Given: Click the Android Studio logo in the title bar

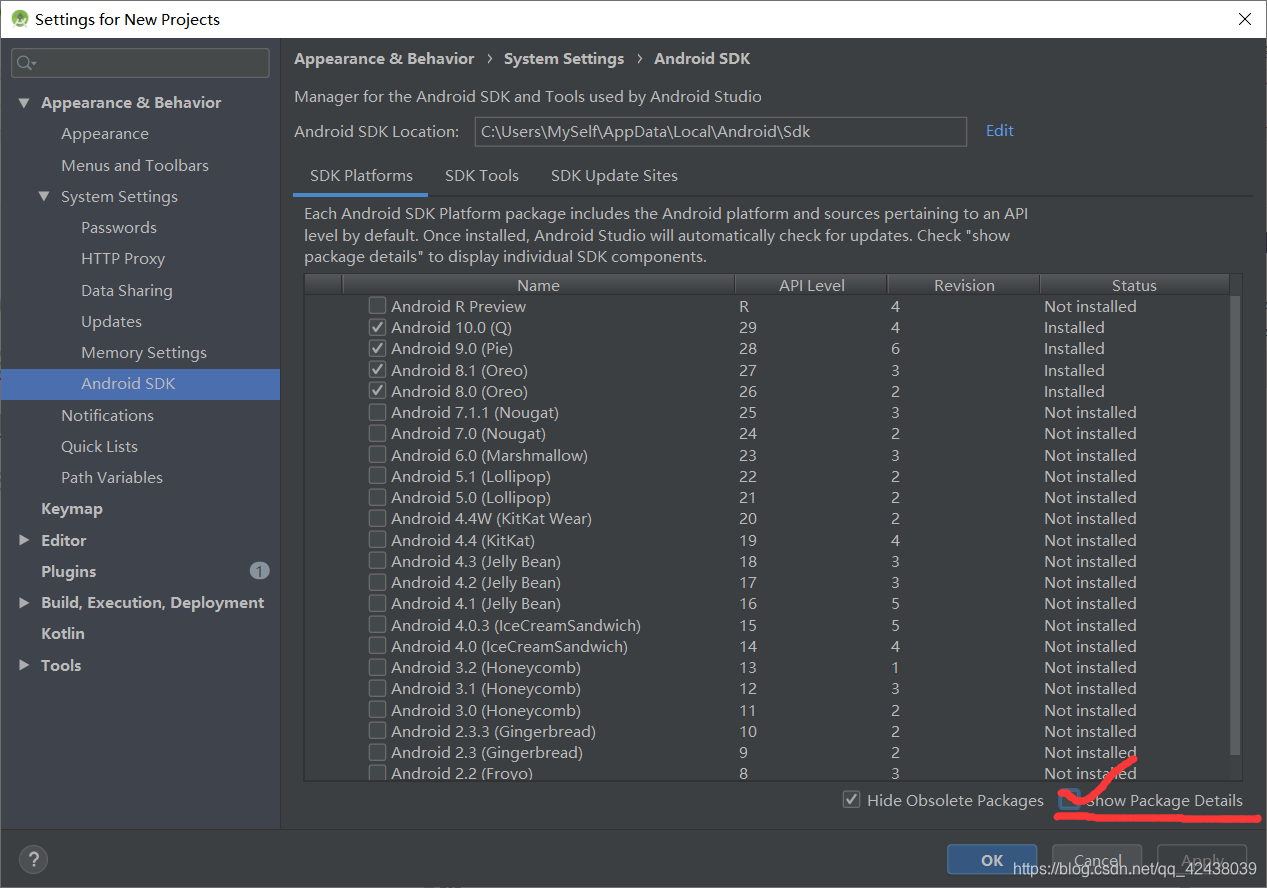Looking at the screenshot, I should coord(19,19).
